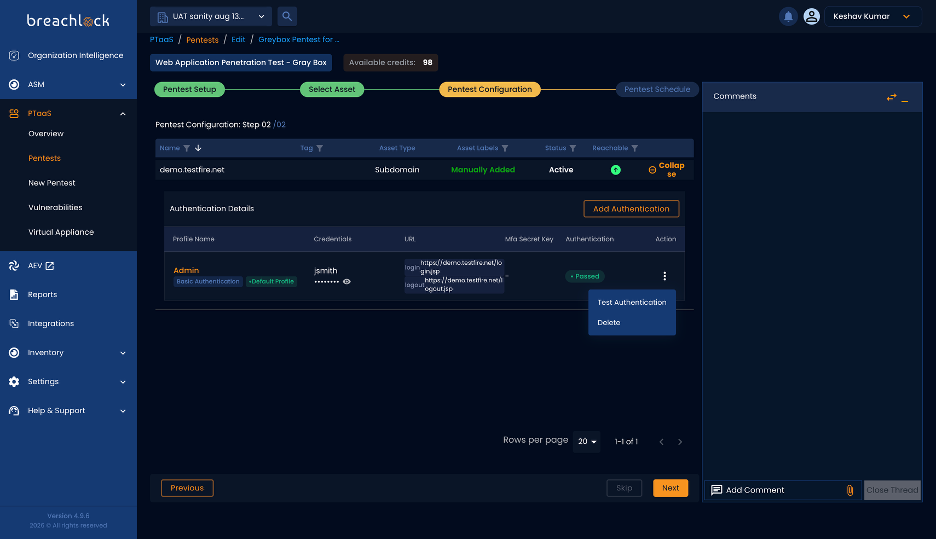Image resolution: width=936 pixels, height=540 pixels.
Task: Click the search magnifier icon
Action: 287,17
